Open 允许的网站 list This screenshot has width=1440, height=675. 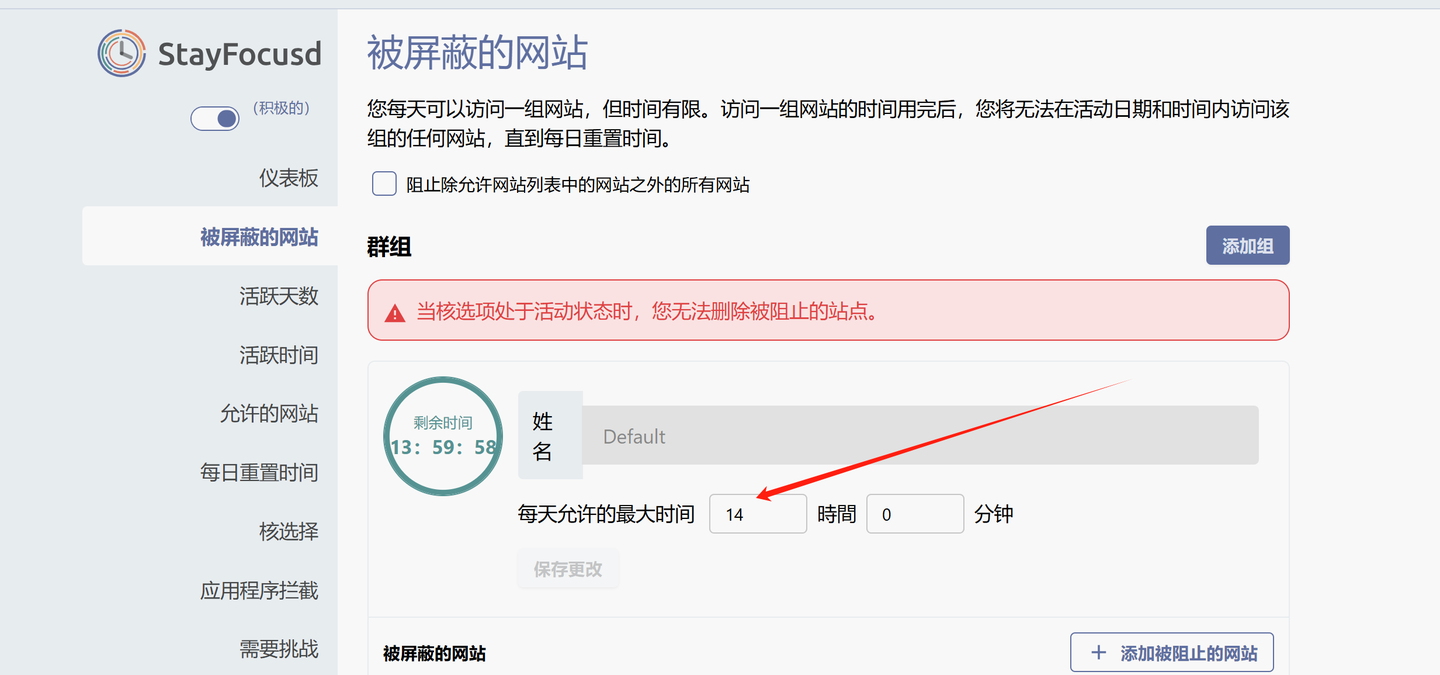[x=269, y=414]
